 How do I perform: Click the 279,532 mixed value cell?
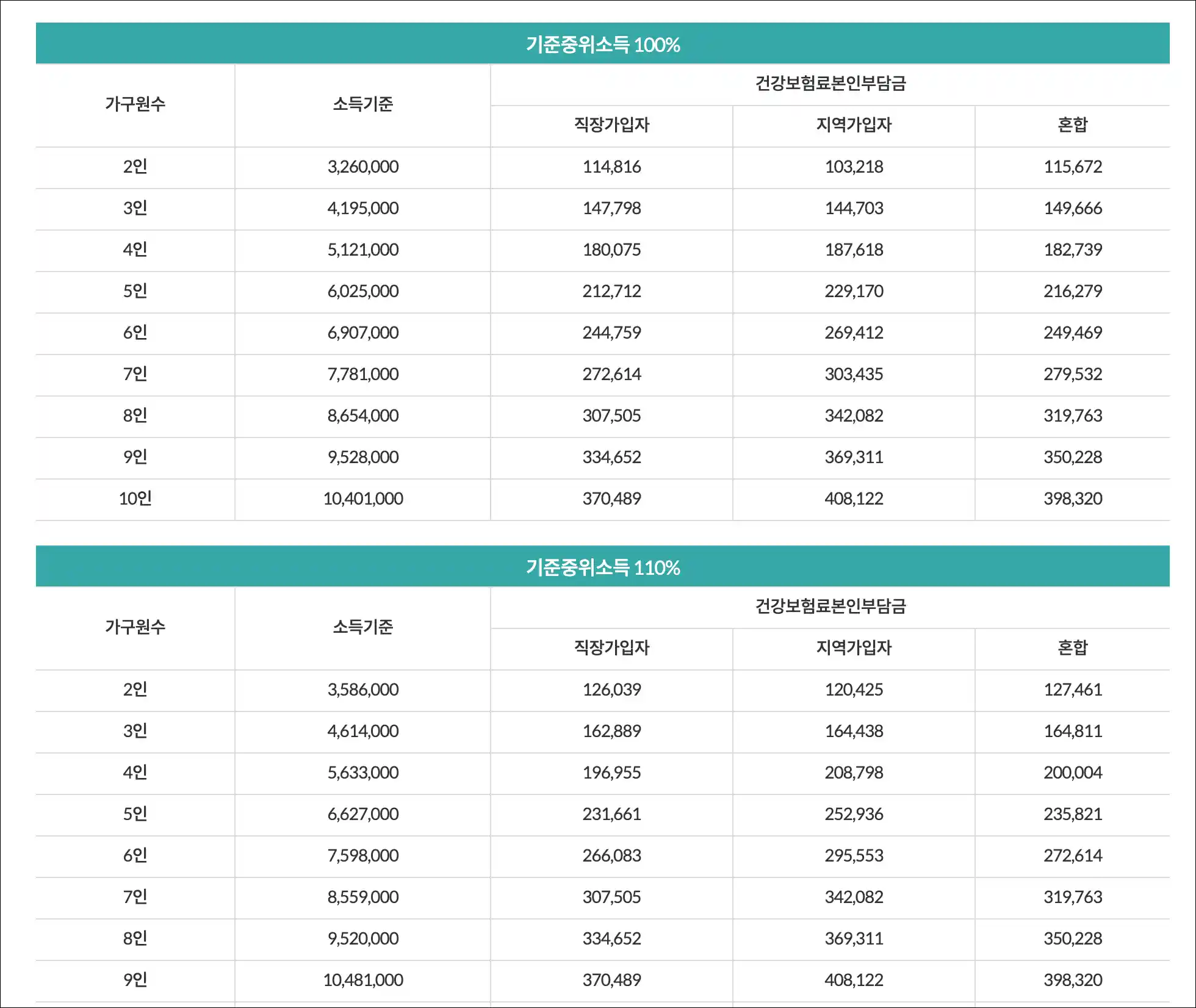coord(1072,374)
